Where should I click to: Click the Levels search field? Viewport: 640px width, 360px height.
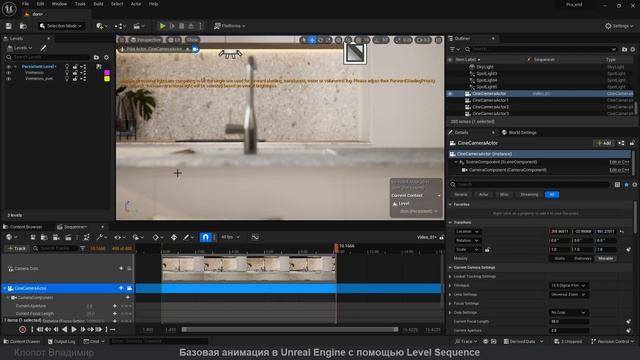tap(48, 57)
